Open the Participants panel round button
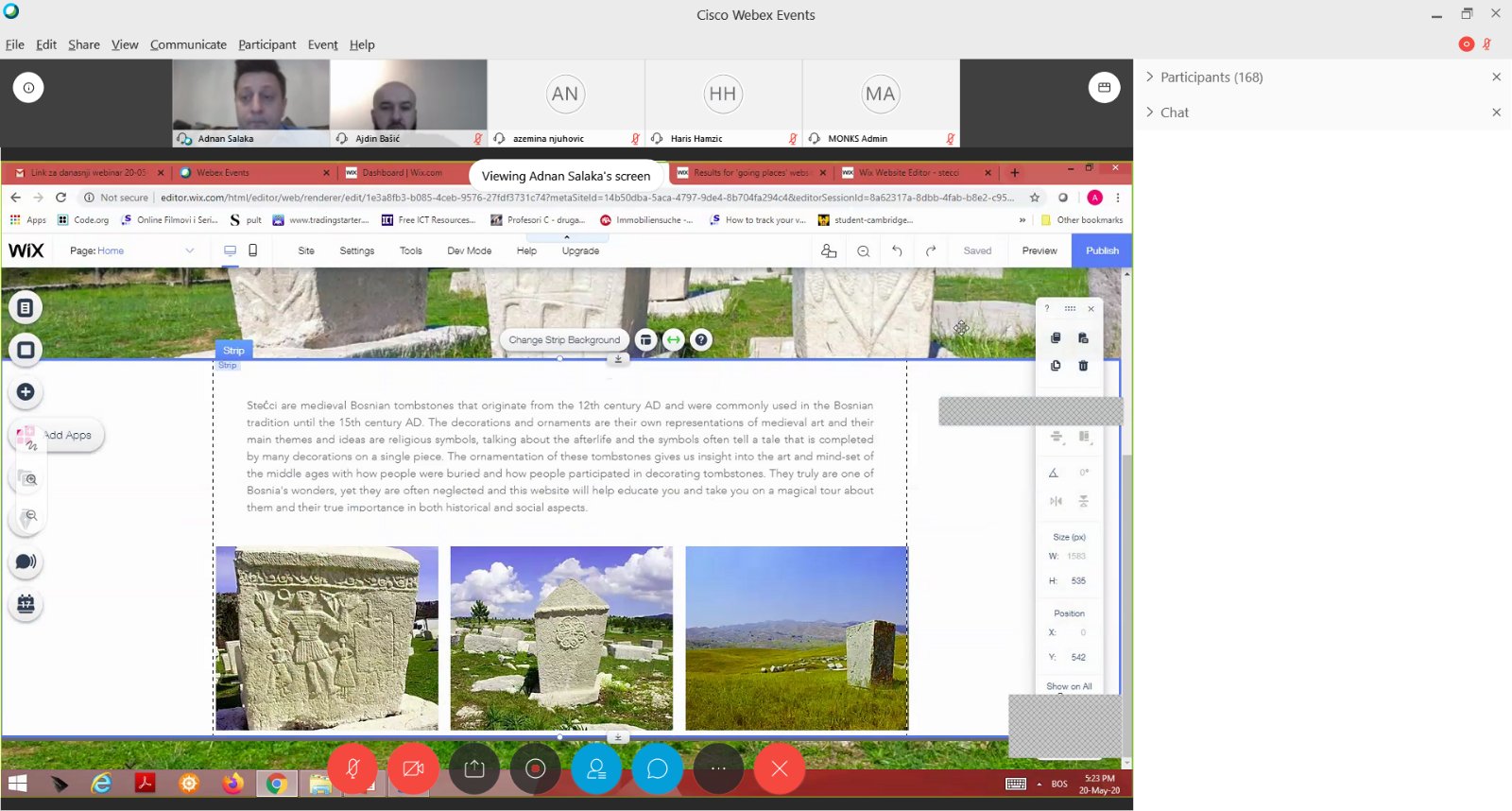 596,768
